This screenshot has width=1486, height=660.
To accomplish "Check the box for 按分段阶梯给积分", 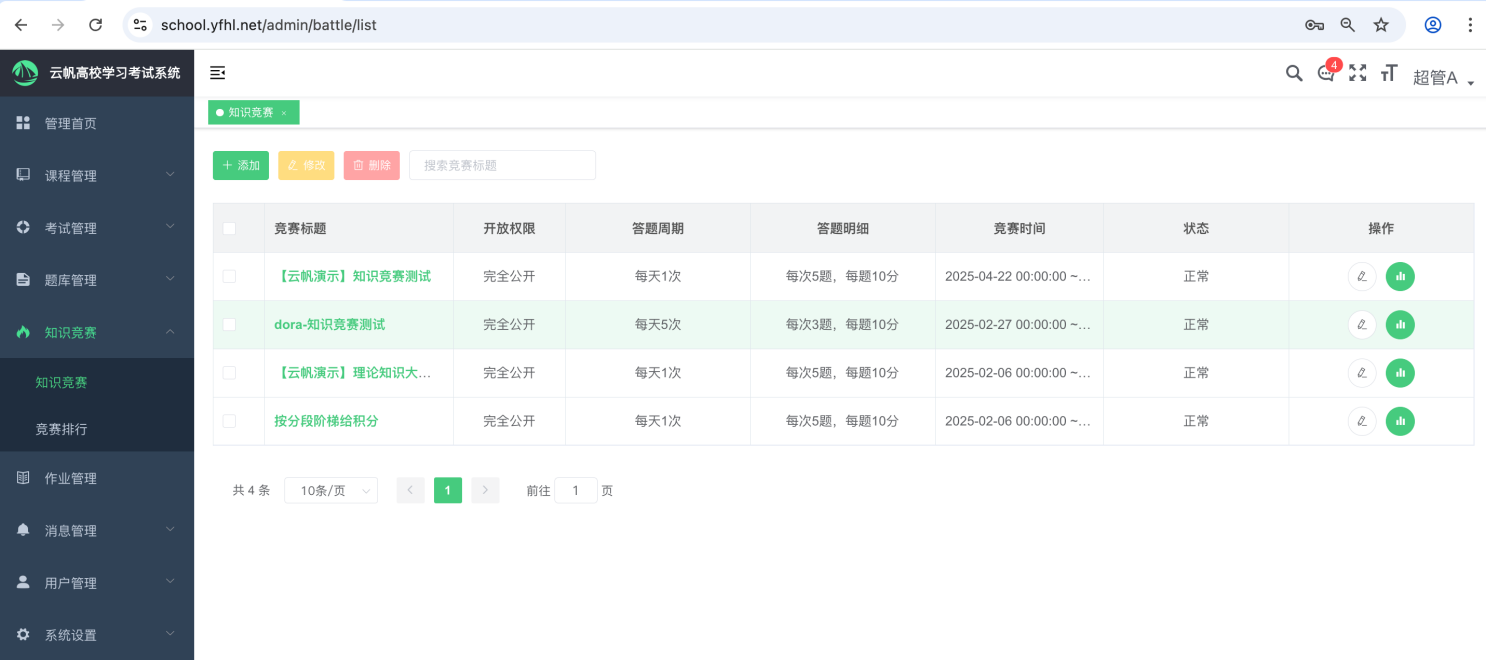I will pyautogui.click(x=229, y=421).
